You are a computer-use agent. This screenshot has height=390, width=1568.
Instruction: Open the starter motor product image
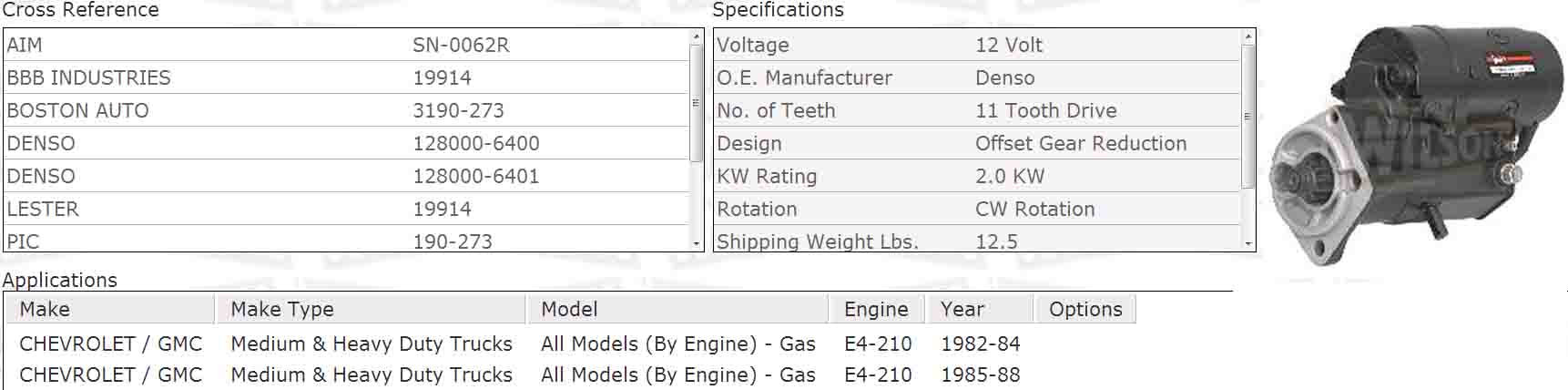tap(1416, 146)
